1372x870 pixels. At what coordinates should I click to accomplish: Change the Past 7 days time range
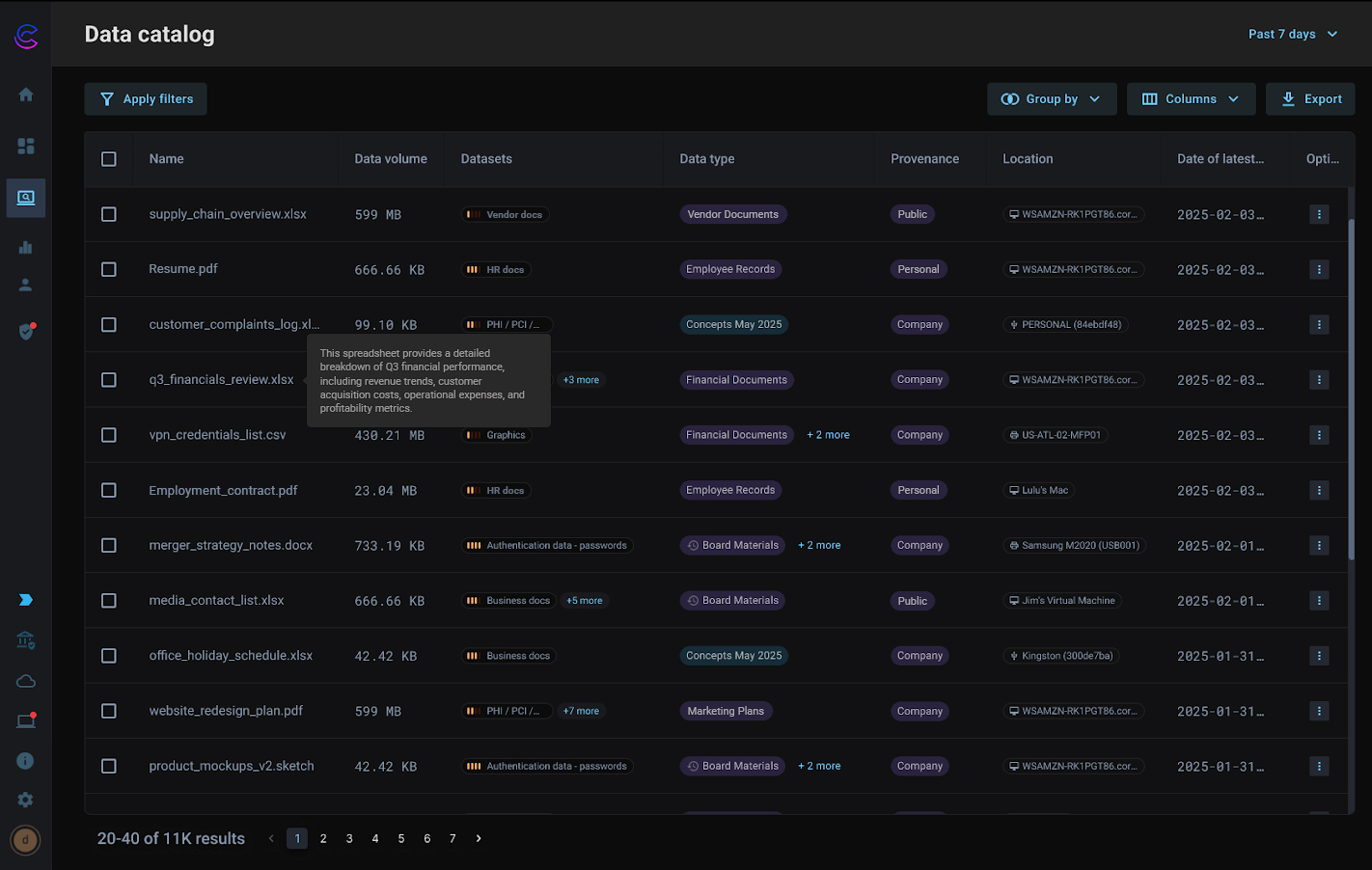tap(1293, 34)
